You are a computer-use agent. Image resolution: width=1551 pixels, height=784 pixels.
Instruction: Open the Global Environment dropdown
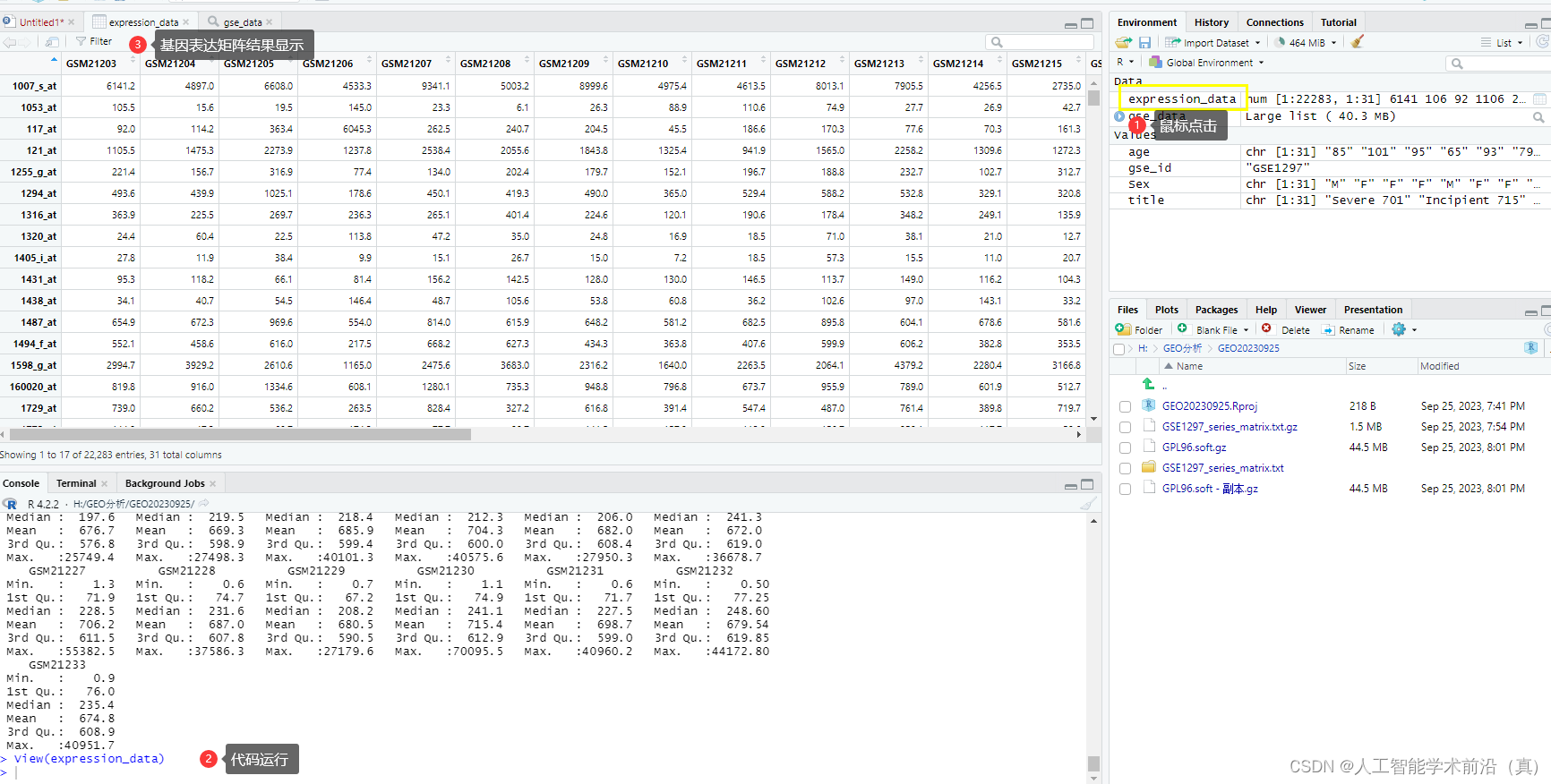(1206, 62)
